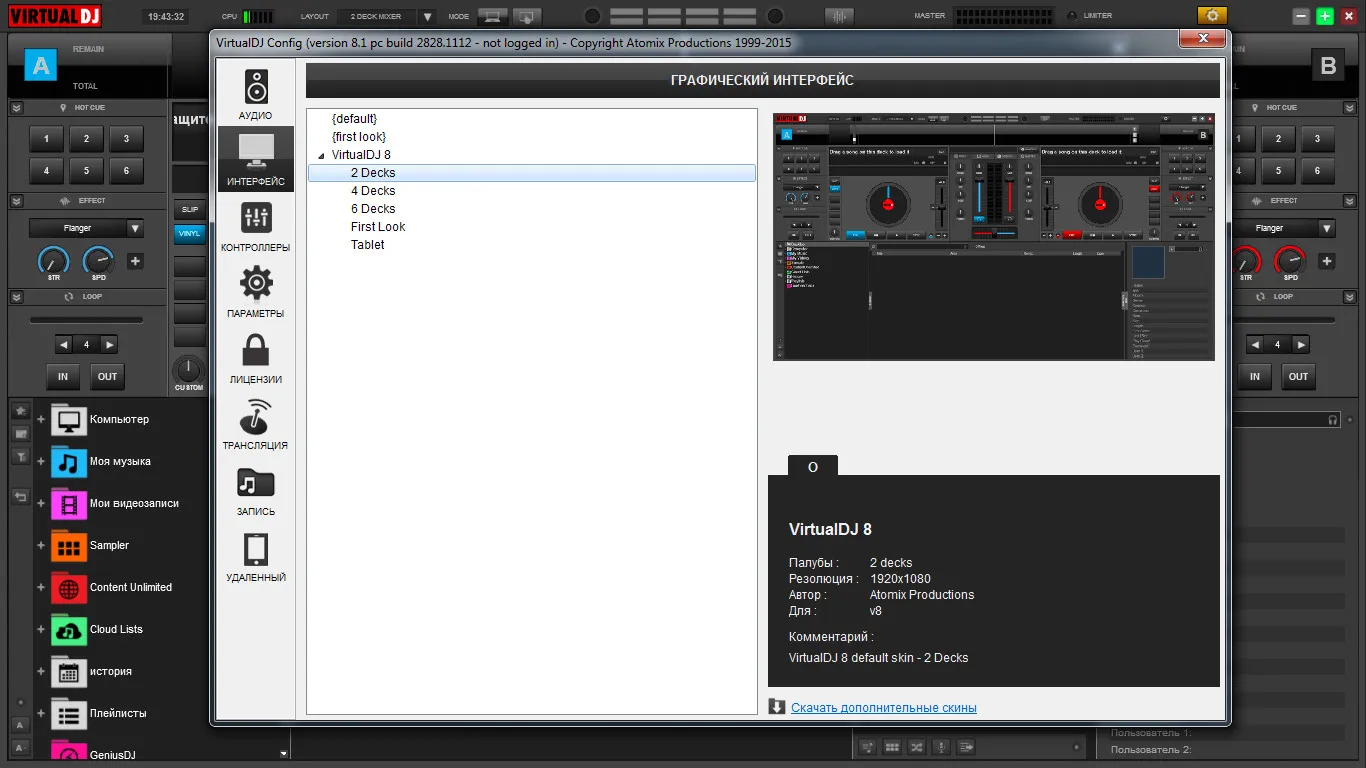Toggle the VINYL mode button
The width and height of the screenshot is (1366, 768).
coord(189,233)
